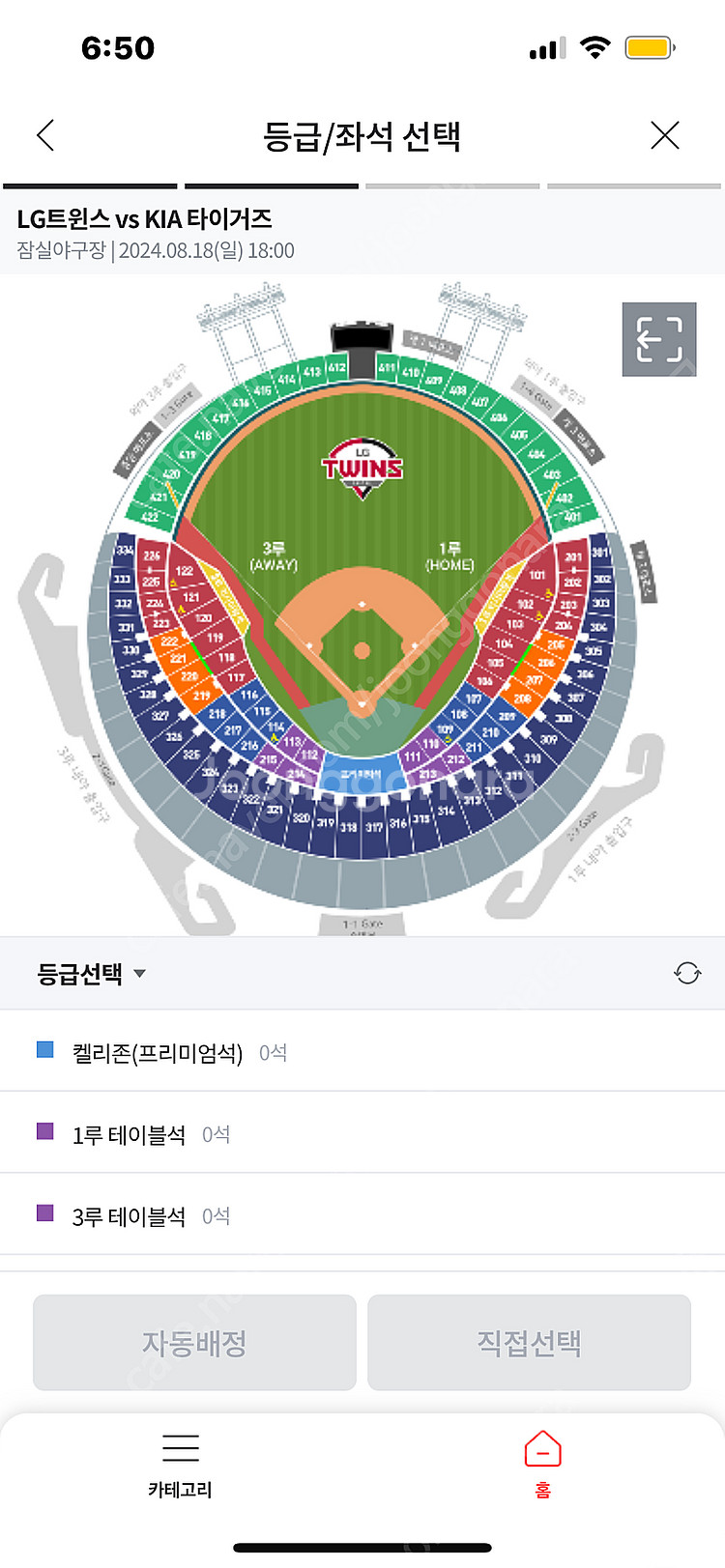Viewport: 725px width, 1568px height.
Task: Close the seat selection page
Action: coord(665,135)
